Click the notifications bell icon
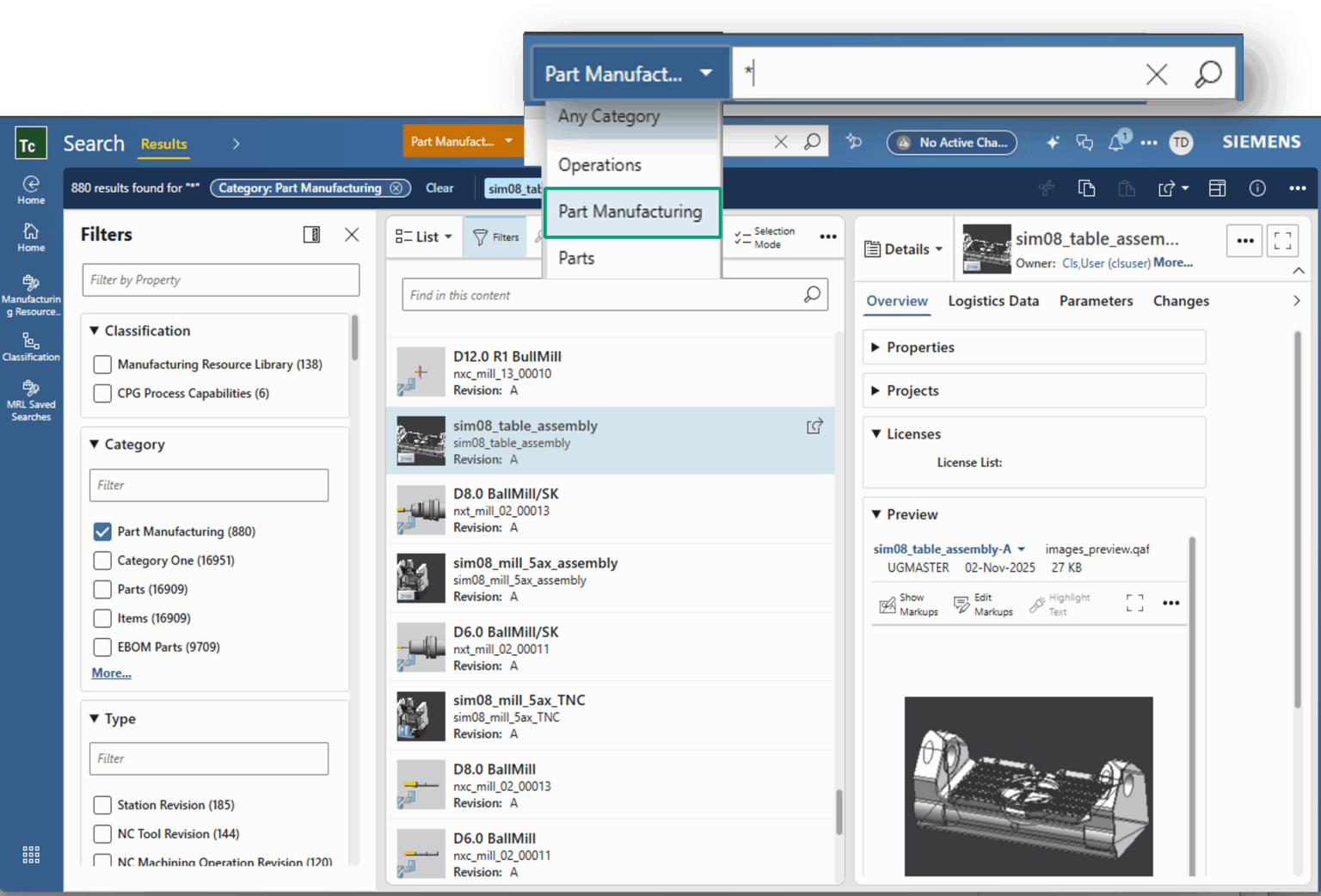The height and width of the screenshot is (896, 1321). (x=1117, y=143)
